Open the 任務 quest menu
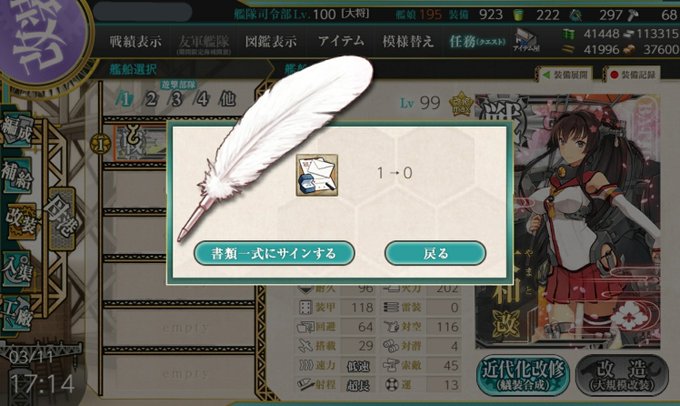This screenshot has height=406, width=680. pos(477,42)
